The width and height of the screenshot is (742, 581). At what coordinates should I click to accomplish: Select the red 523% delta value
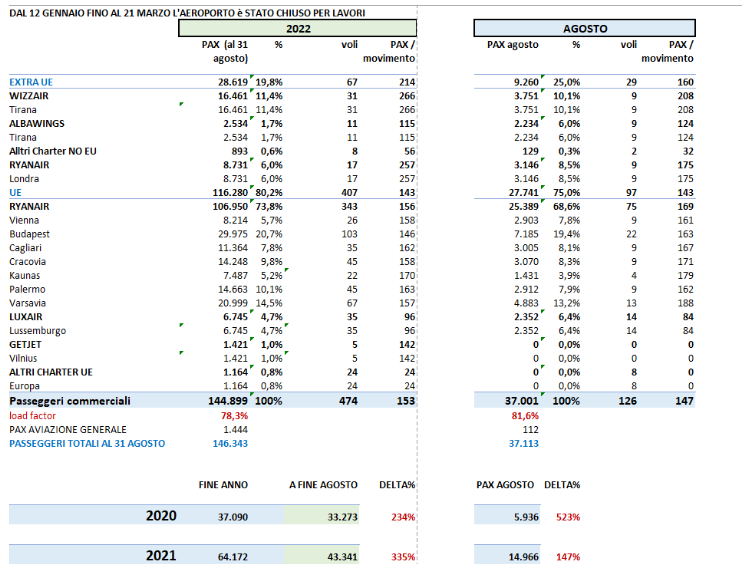point(568,517)
